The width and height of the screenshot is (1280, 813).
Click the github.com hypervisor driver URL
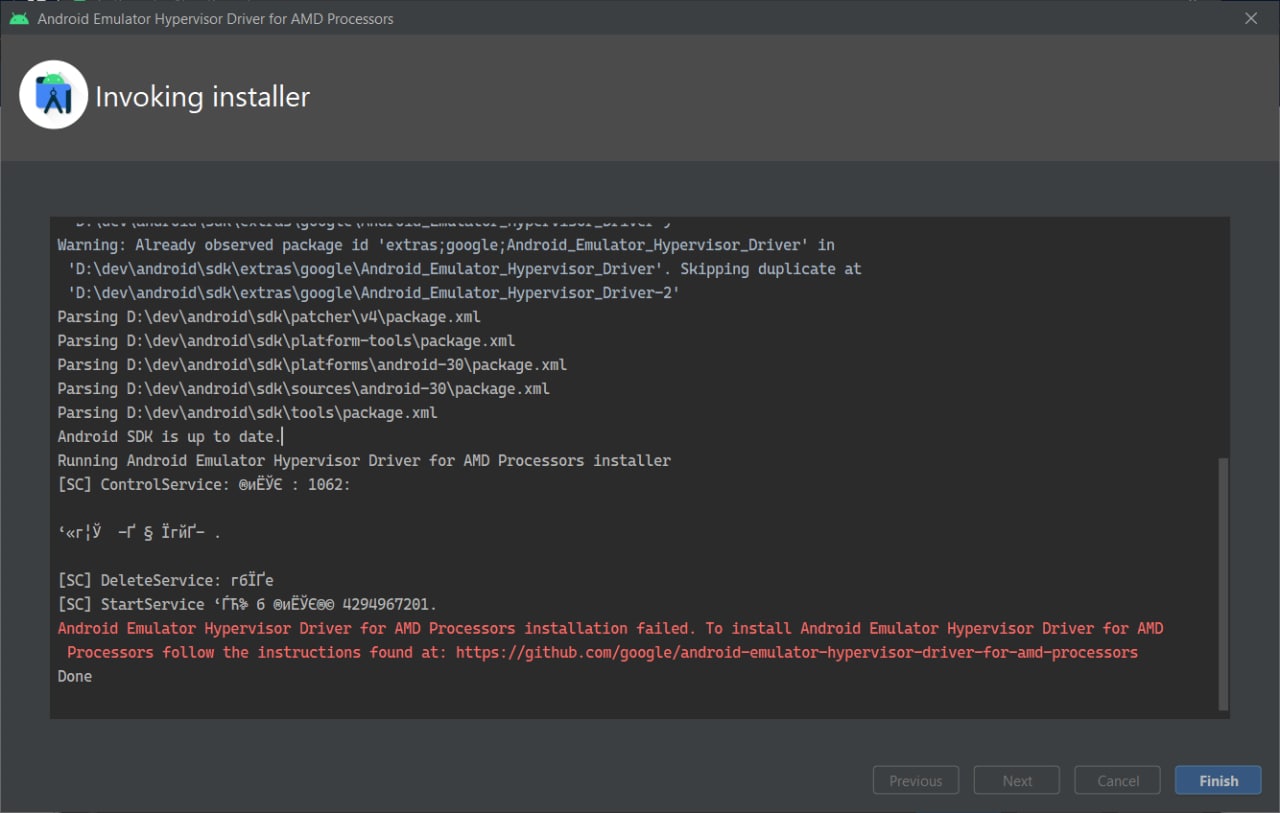(797, 652)
